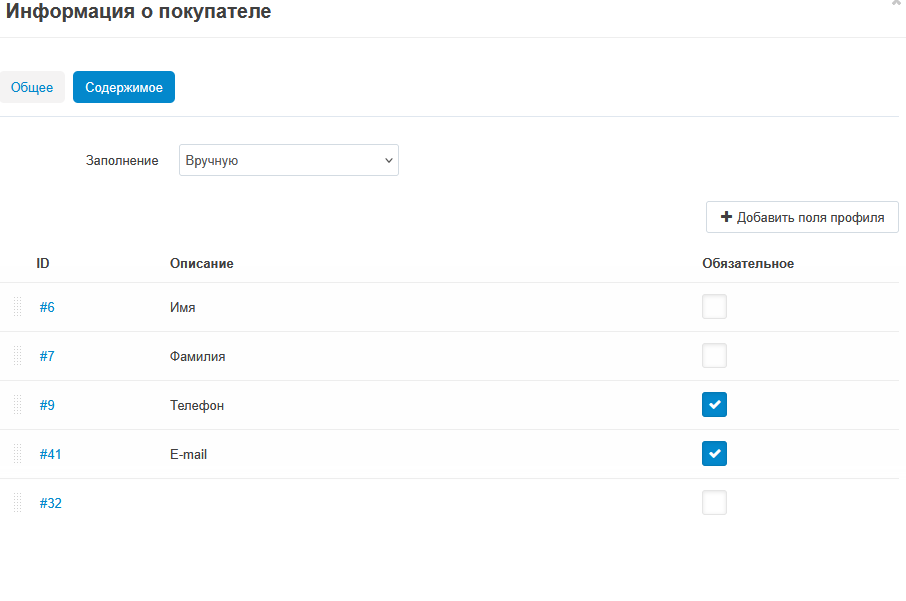Uncheck Обязательное for E-mail

point(714,454)
